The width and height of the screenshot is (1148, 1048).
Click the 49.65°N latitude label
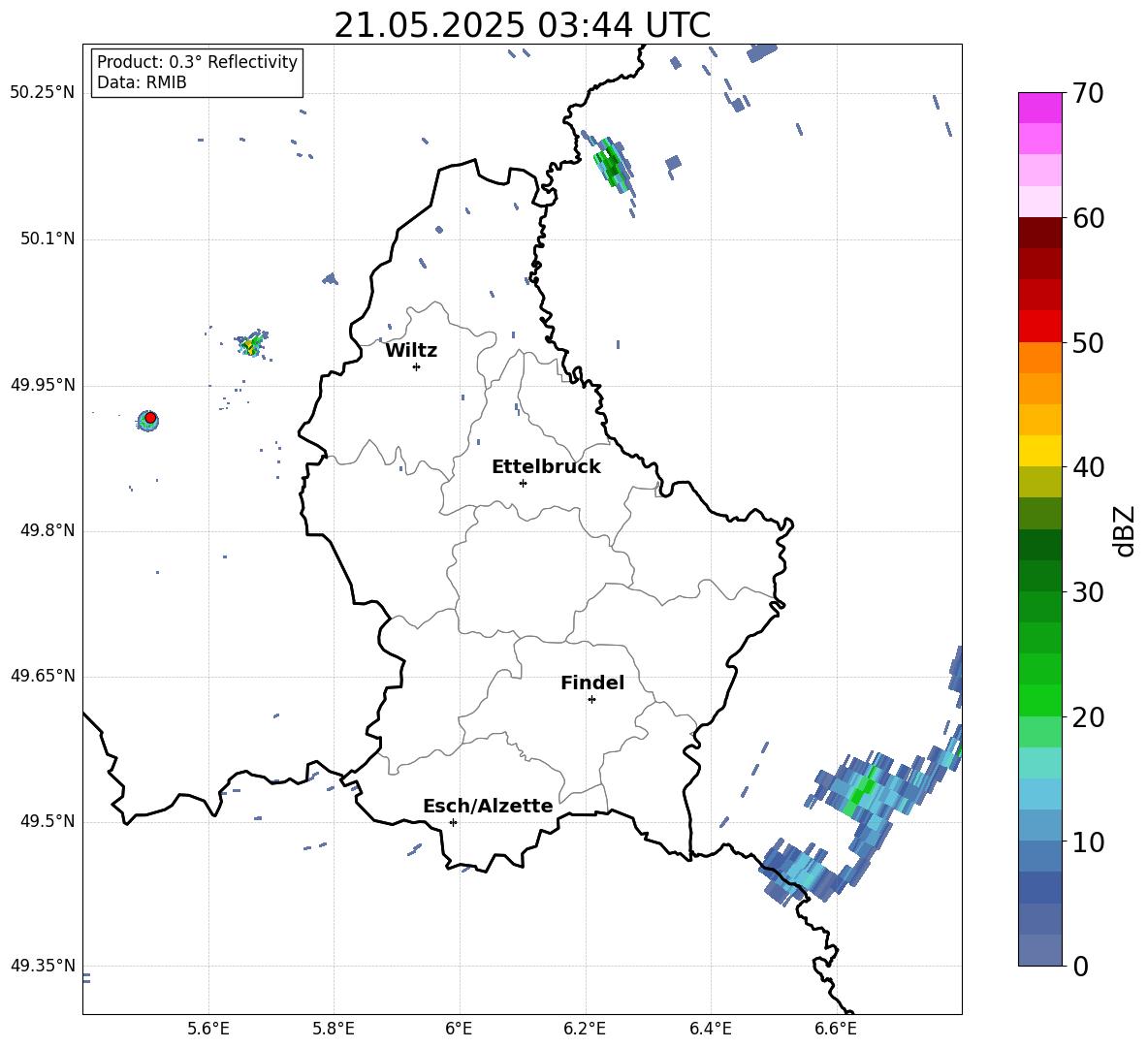pos(43,676)
